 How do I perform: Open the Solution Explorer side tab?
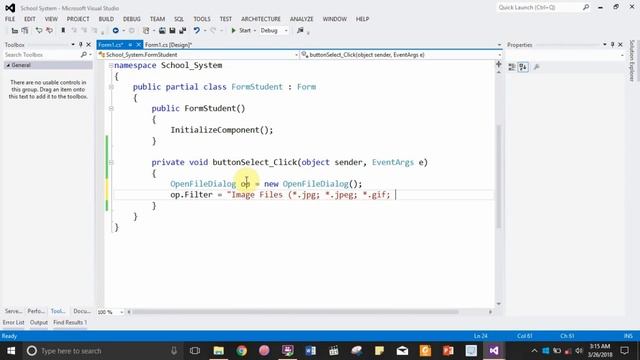click(x=632, y=60)
